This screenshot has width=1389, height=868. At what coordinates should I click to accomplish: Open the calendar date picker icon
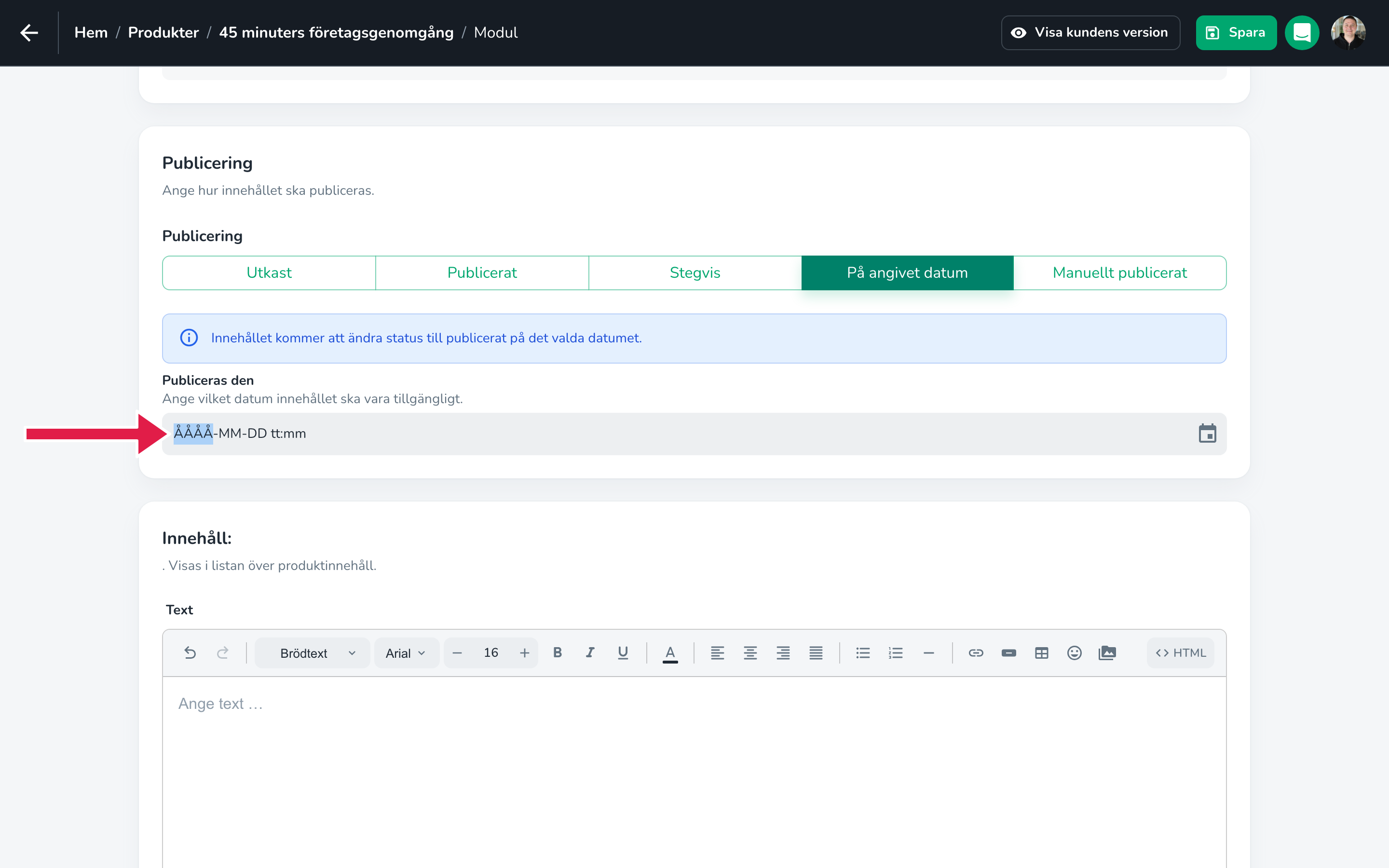coord(1207,434)
